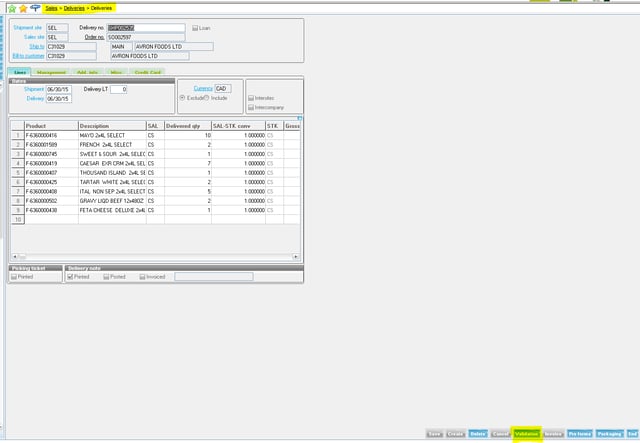The width and height of the screenshot is (640, 443).
Task: Select the Include radio button
Action: coord(206,97)
